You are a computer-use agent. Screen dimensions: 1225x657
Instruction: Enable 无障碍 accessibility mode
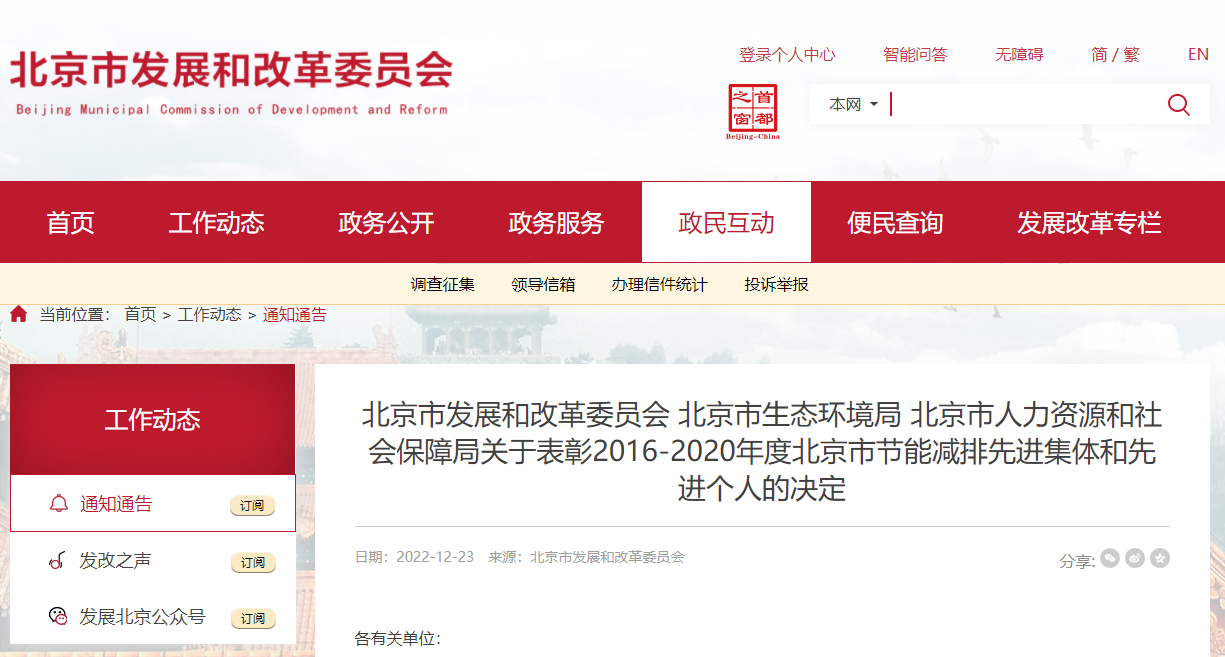pos(1021,54)
